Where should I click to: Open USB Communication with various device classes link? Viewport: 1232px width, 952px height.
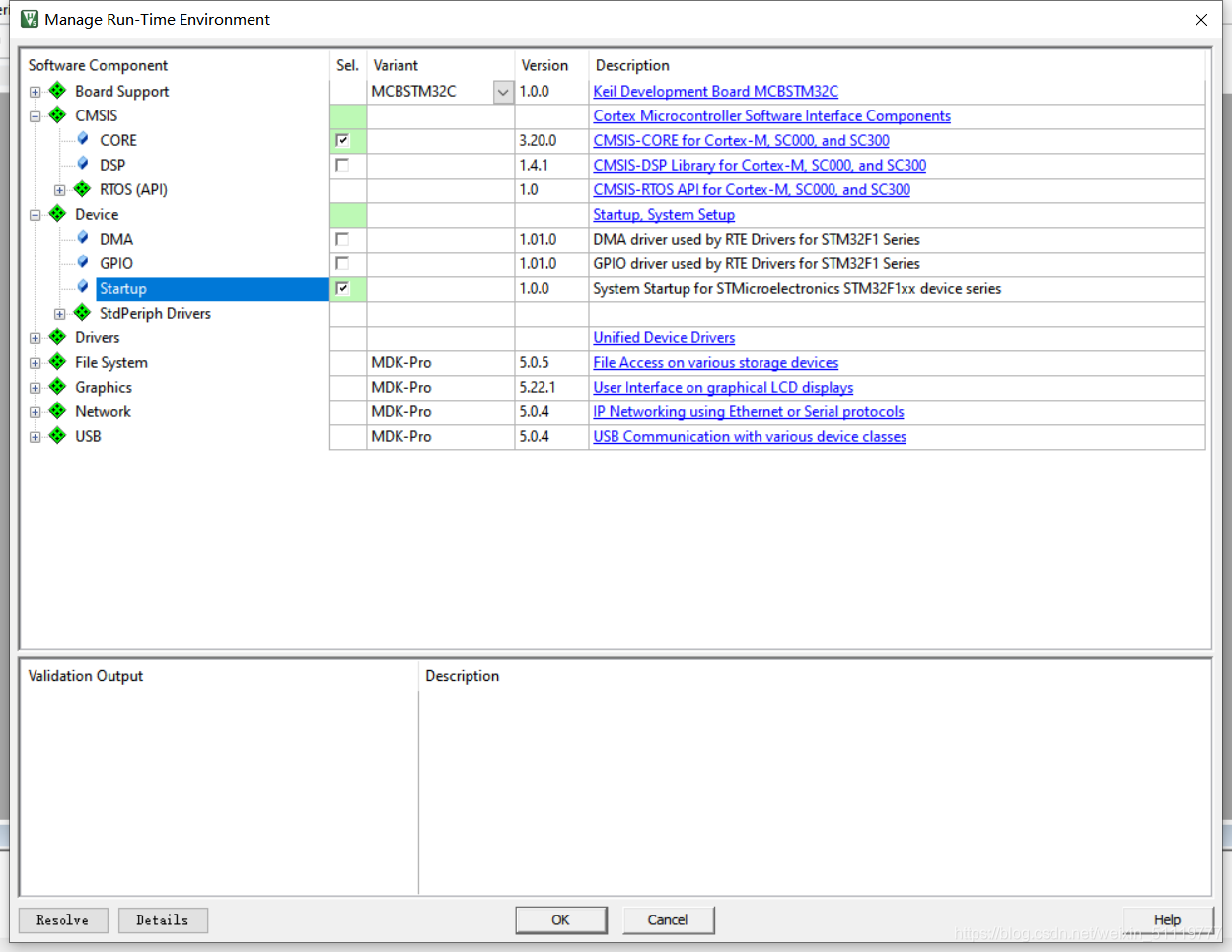[750, 436]
